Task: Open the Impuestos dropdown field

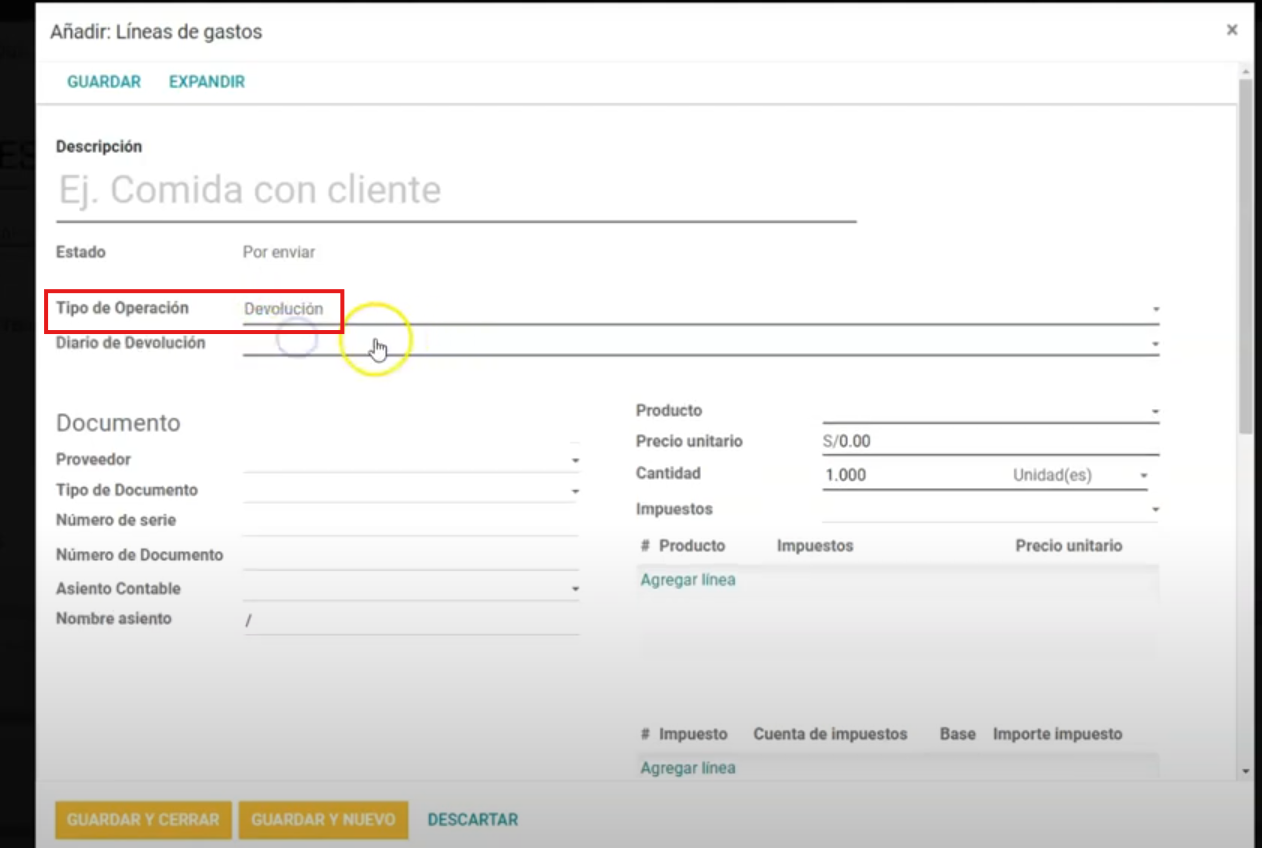Action: pyautogui.click(x=990, y=510)
